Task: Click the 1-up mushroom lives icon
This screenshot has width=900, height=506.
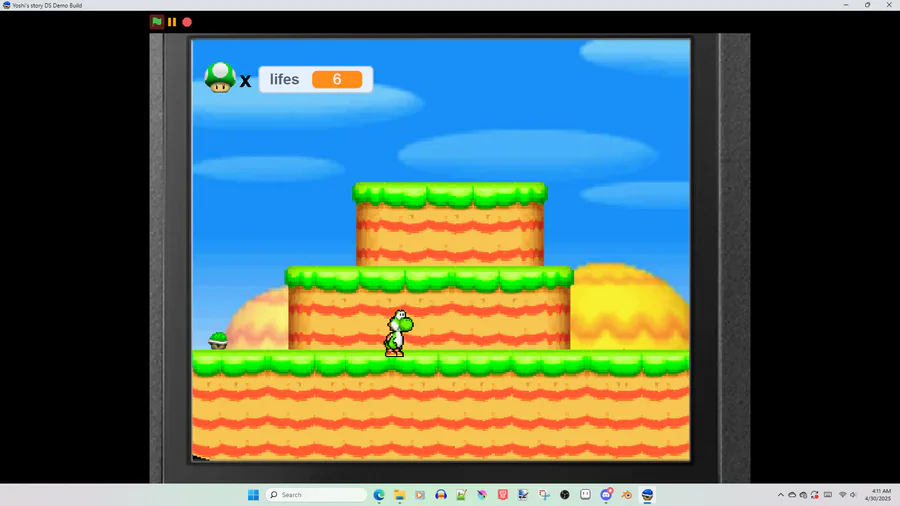Action: point(220,78)
